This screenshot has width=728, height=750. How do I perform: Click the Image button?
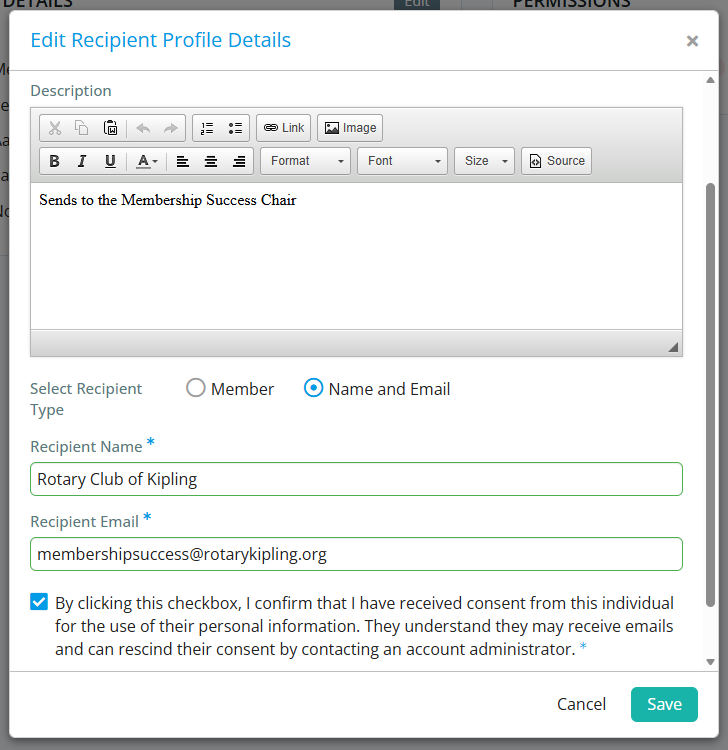coord(350,128)
